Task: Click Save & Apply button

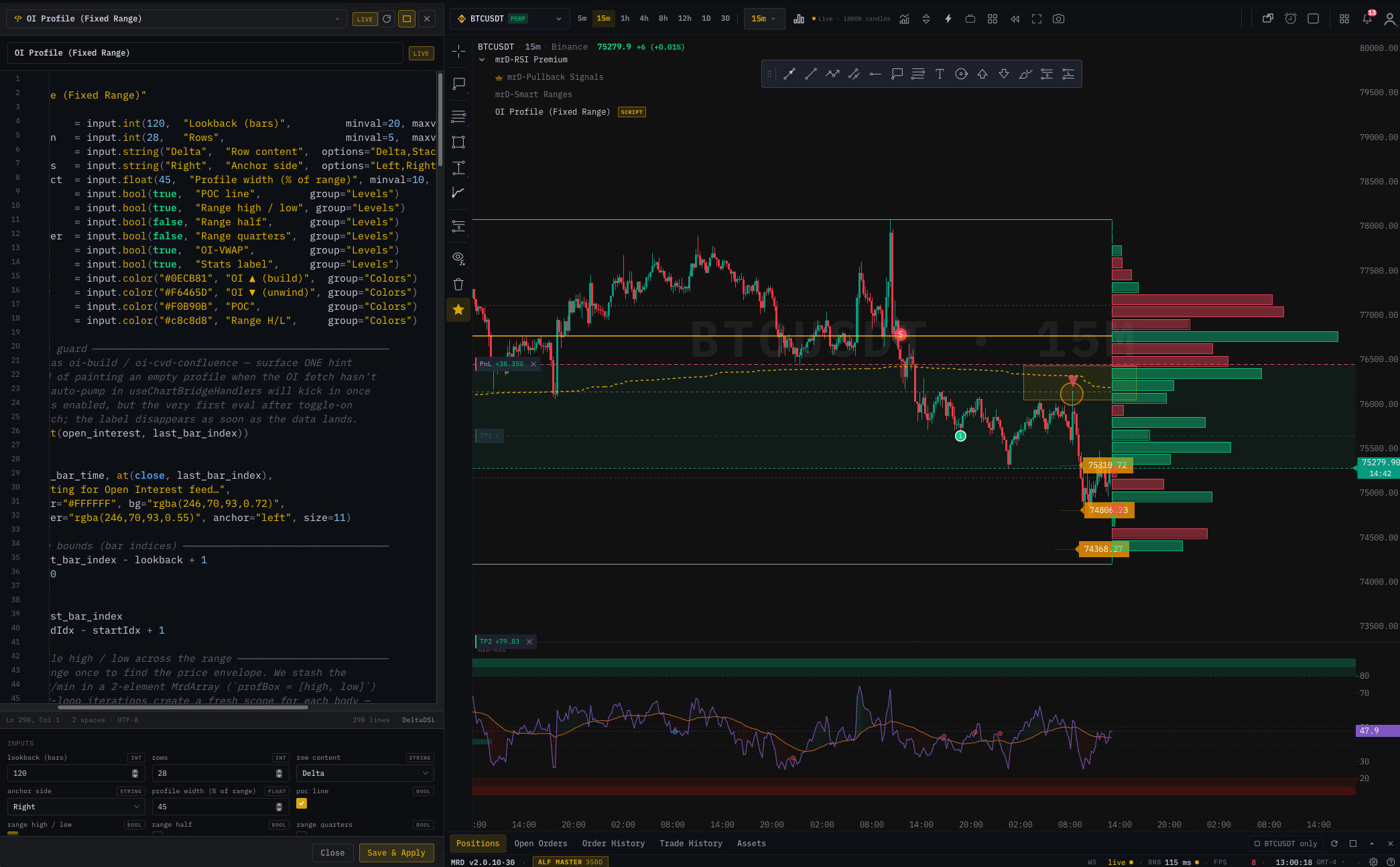Action: 396,853
